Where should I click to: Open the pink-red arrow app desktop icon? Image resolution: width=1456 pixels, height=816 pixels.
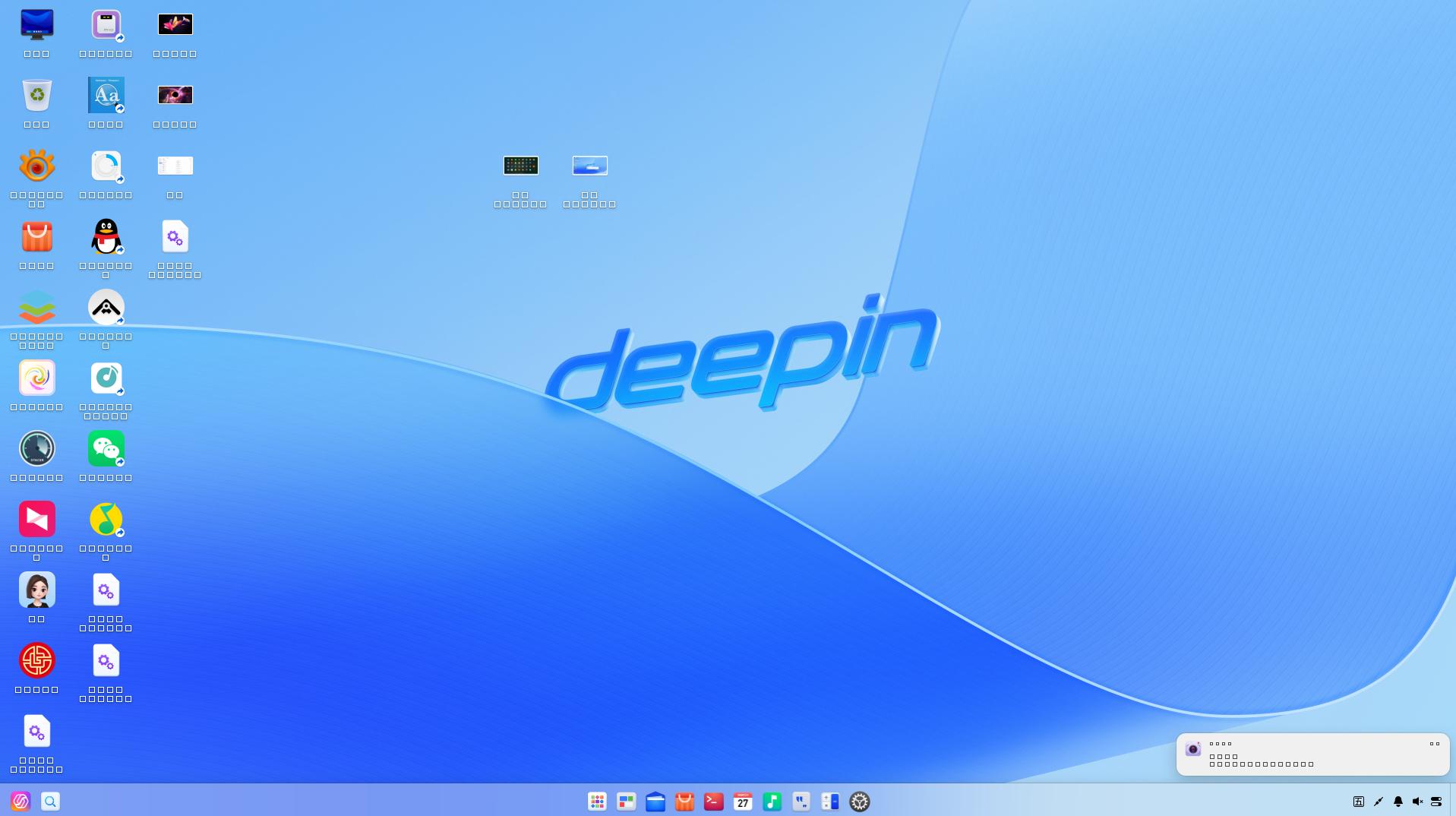(x=36, y=519)
